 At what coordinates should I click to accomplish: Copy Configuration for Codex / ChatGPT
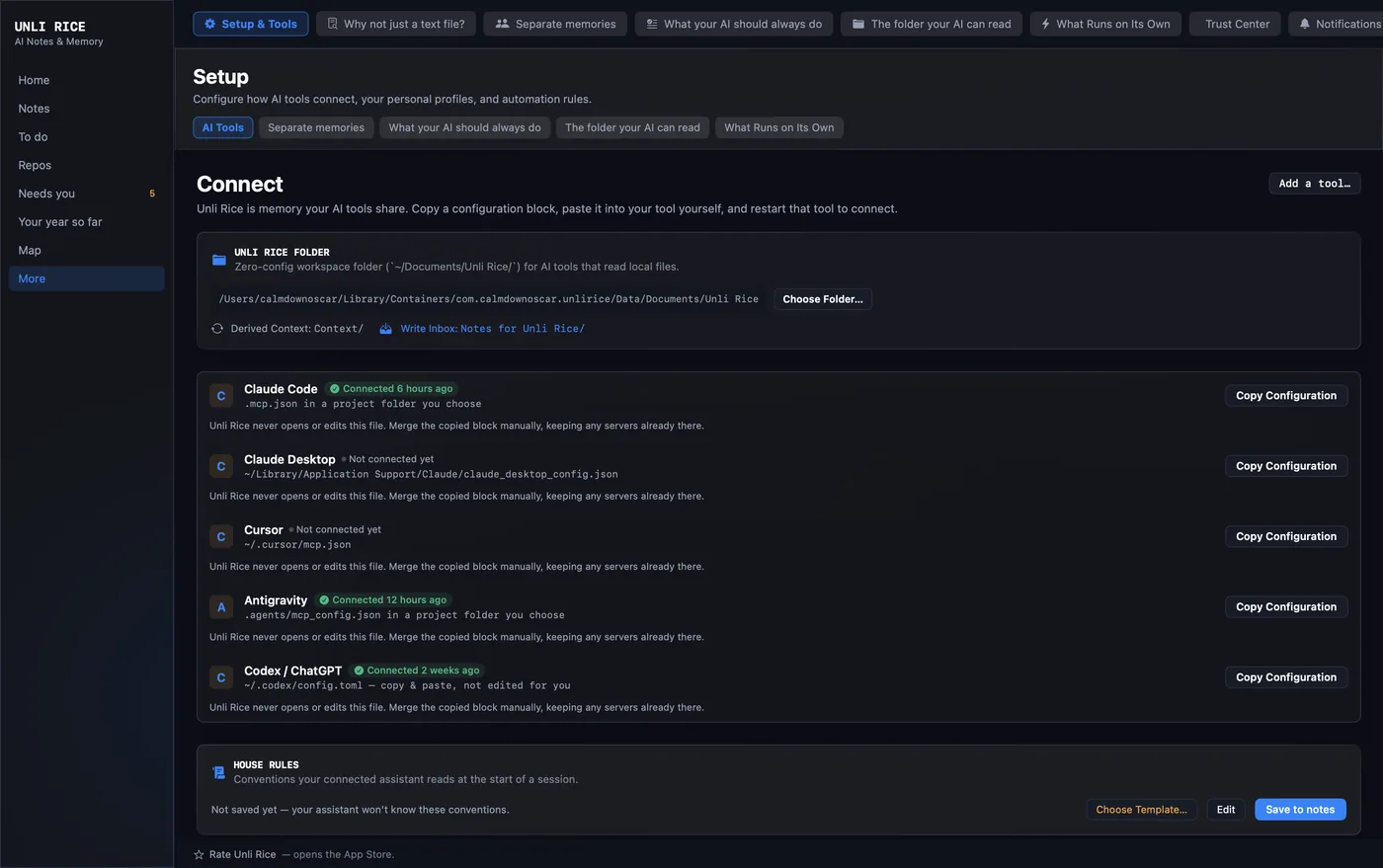coord(1286,677)
